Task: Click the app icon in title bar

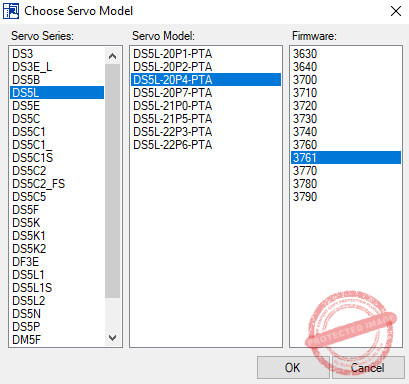Action: click(x=11, y=11)
